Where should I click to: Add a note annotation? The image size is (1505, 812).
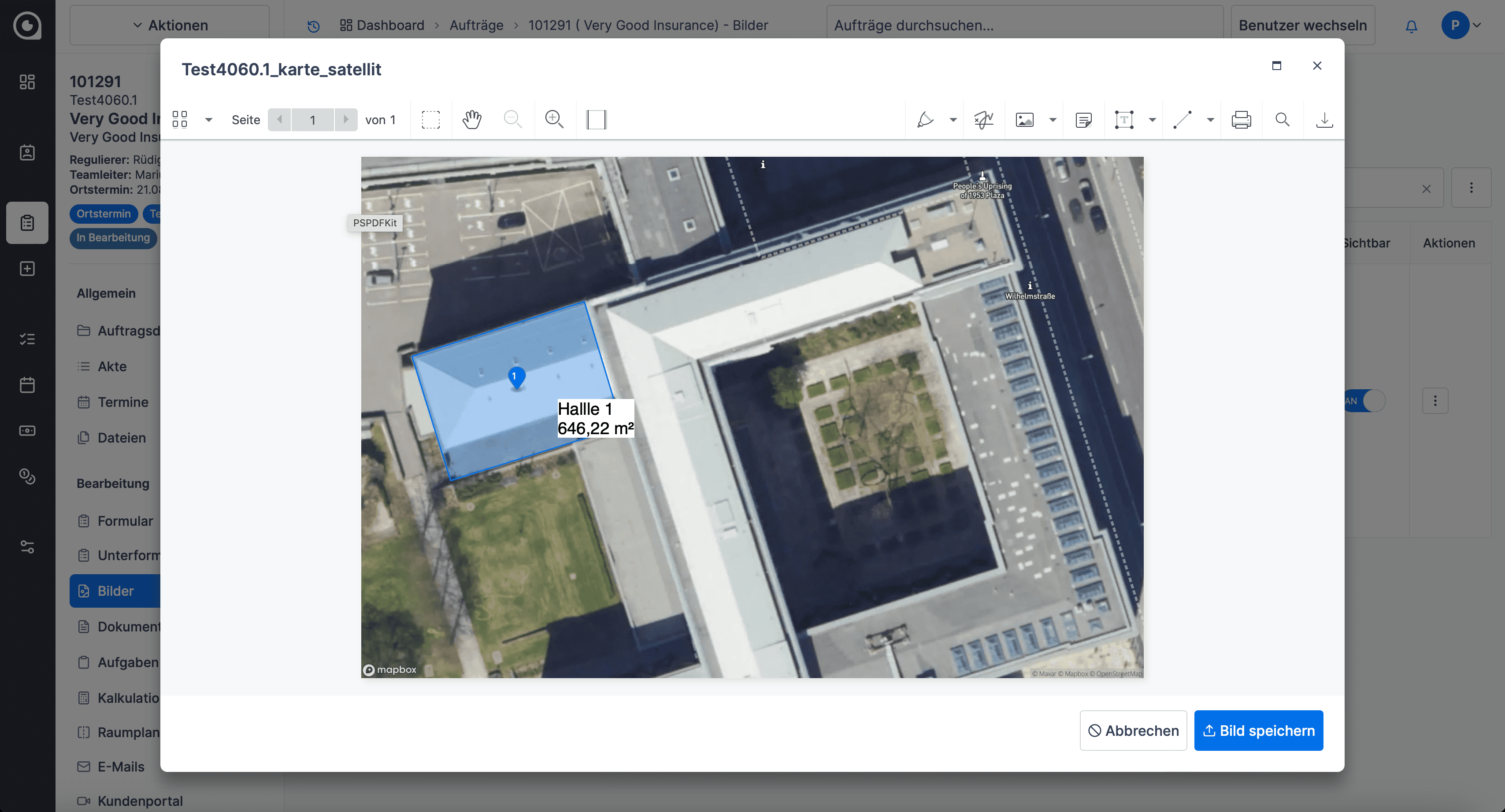click(x=1083, y=120)
